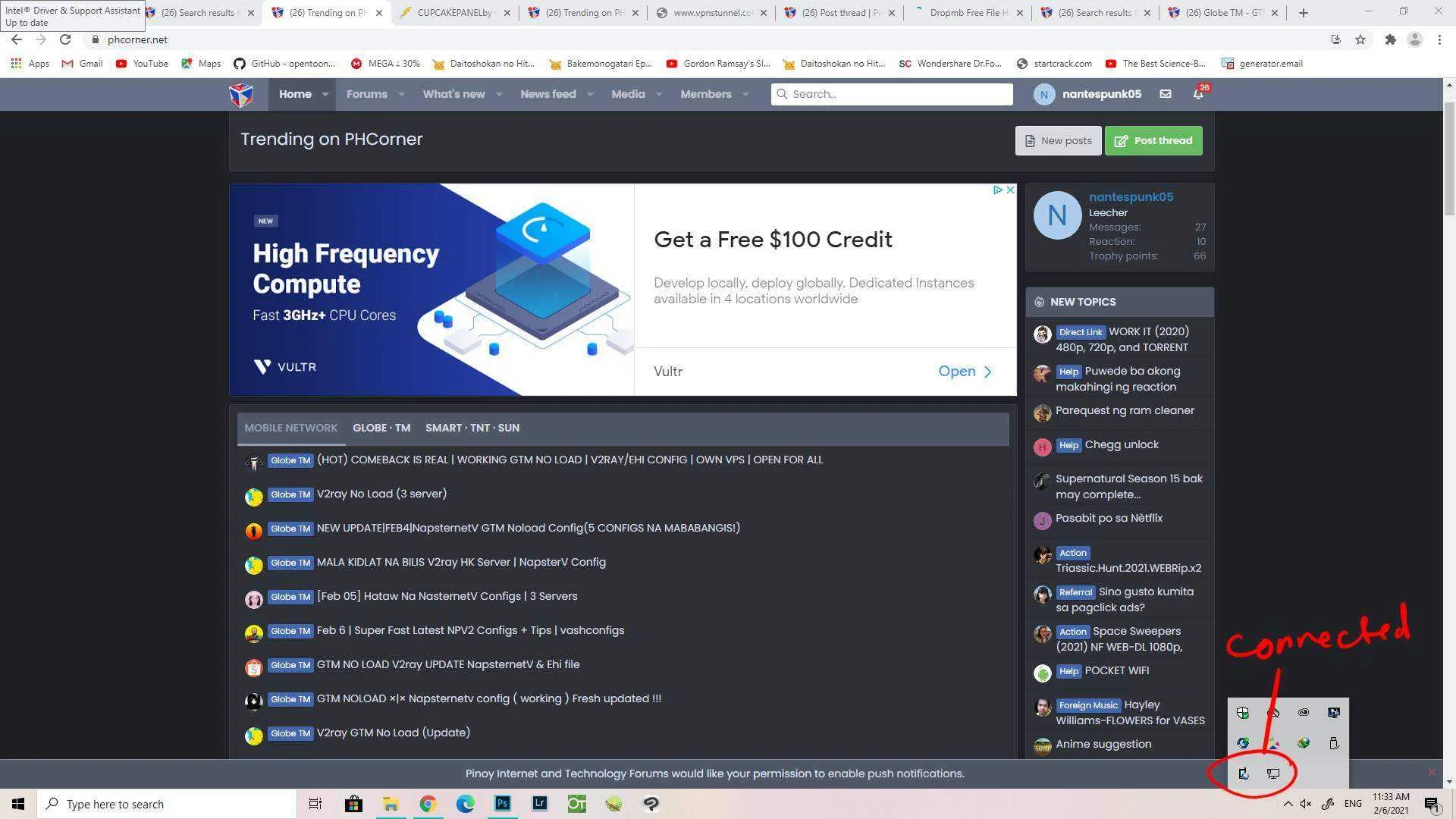Open Task View on the taskbar
The image size is (1456, 819).
coord(315,804)
